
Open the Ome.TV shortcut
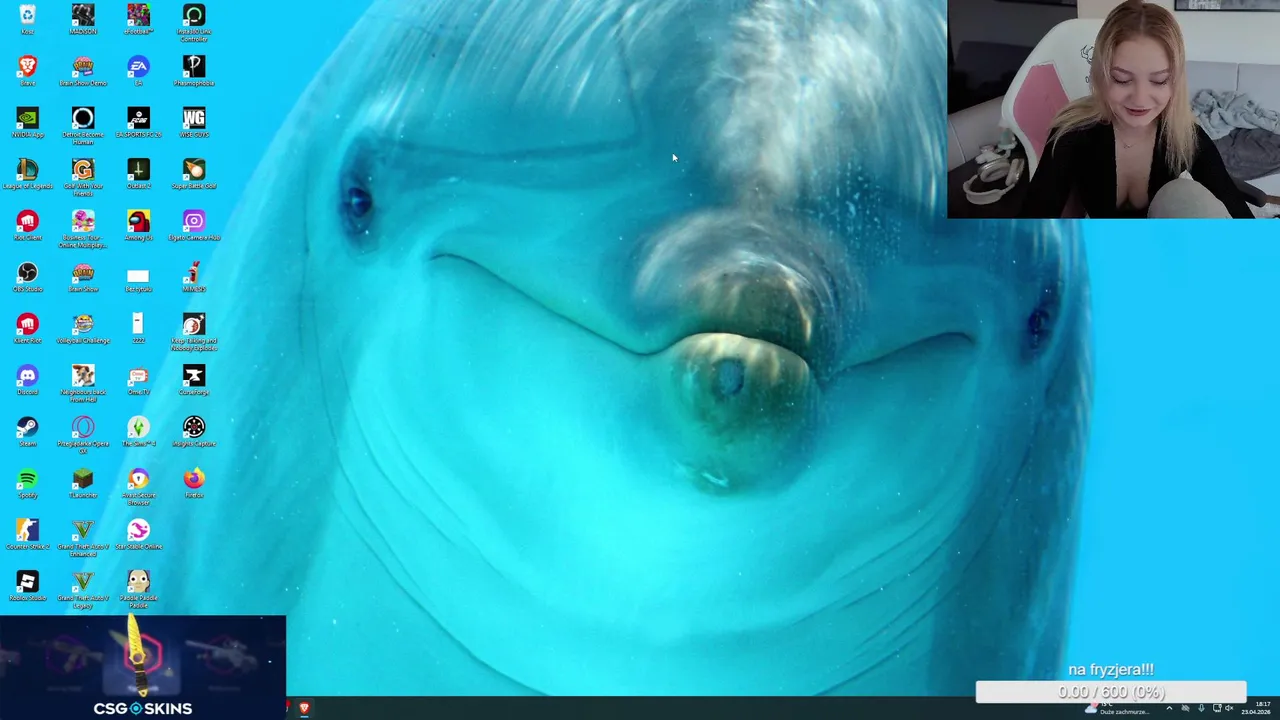pyautogui.click(x=138, y=380)
